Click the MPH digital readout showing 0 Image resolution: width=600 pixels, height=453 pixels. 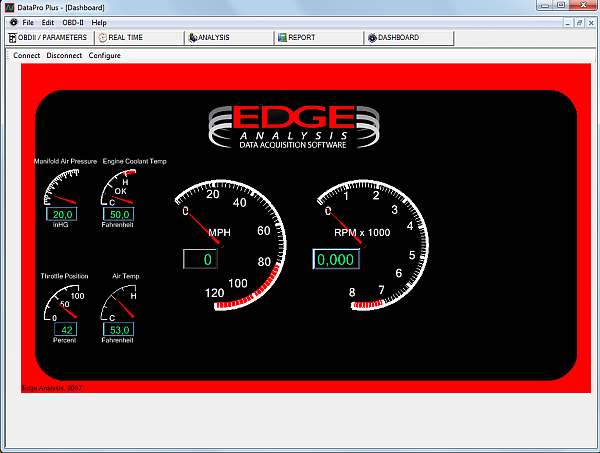click(200, 259)
